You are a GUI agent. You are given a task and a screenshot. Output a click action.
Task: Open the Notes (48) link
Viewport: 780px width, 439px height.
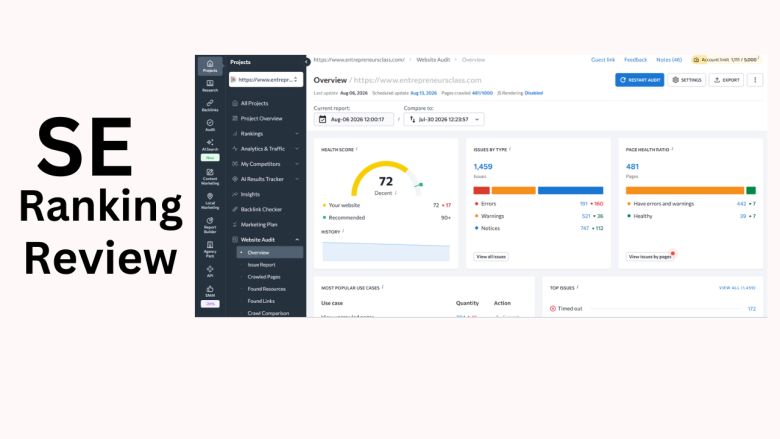669,60
